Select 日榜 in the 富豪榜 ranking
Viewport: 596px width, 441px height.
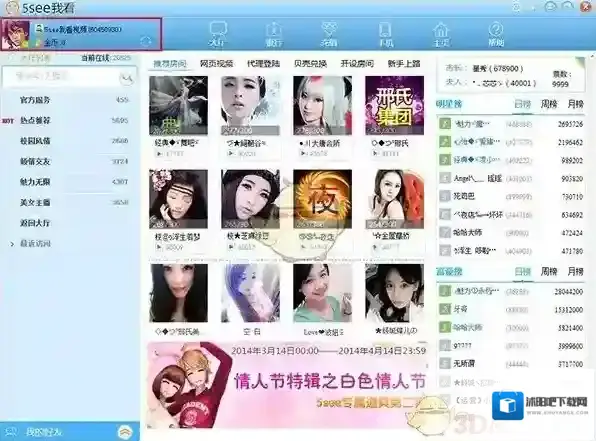522,272
